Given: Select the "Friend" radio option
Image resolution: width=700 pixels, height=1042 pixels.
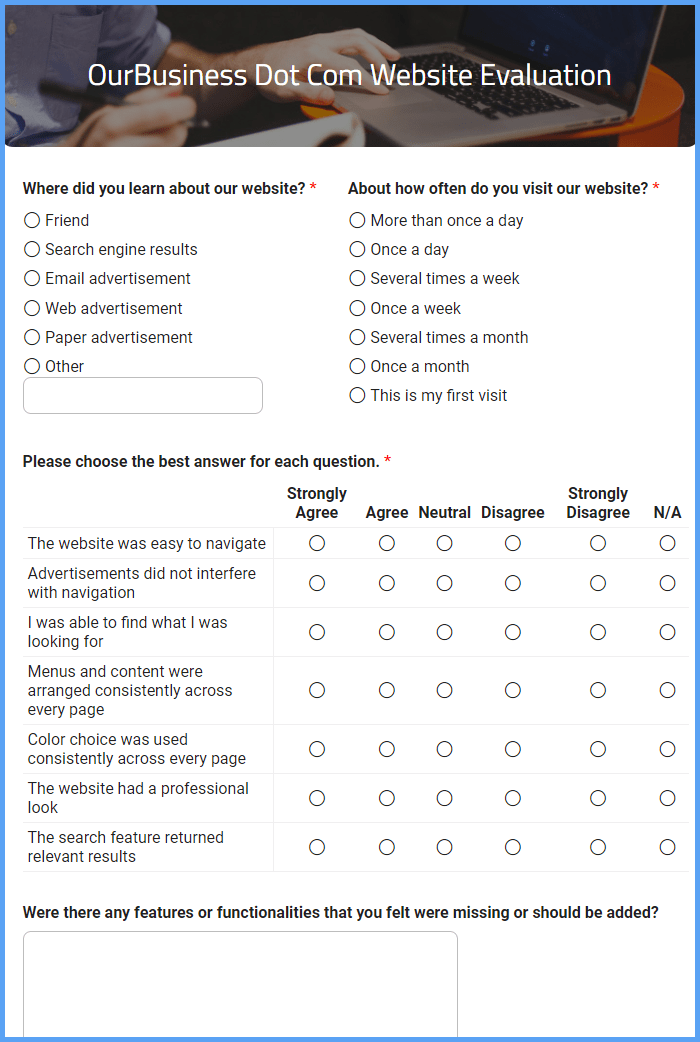Looking at the screenshot, I should point(32,221).
